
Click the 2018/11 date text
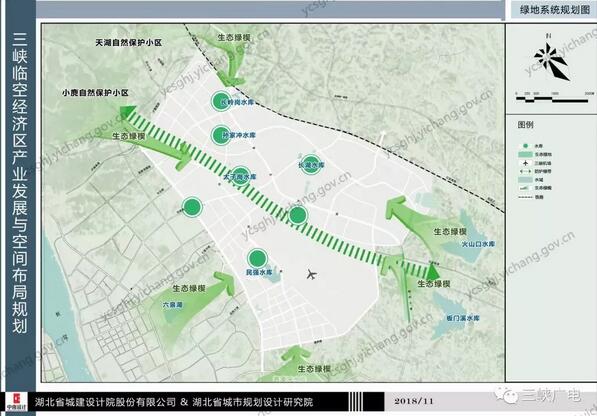click(414, 401)
